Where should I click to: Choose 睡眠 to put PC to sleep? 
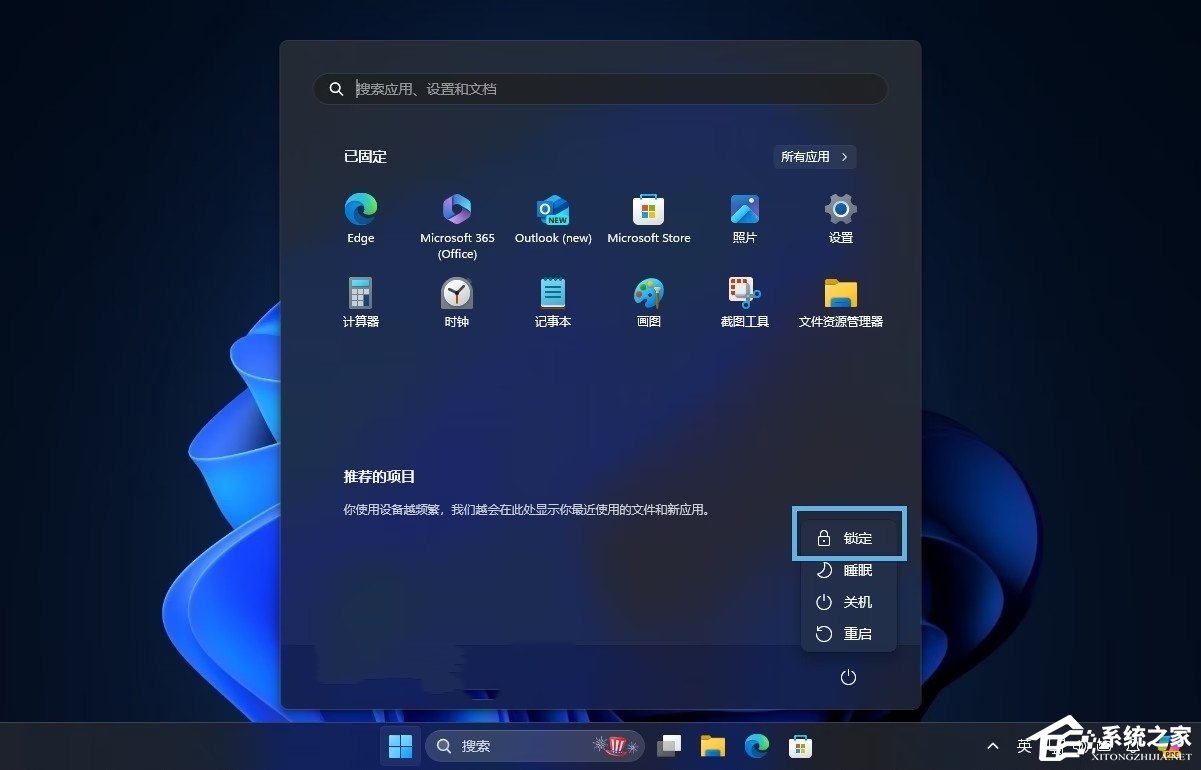click(x=849, y=569)
